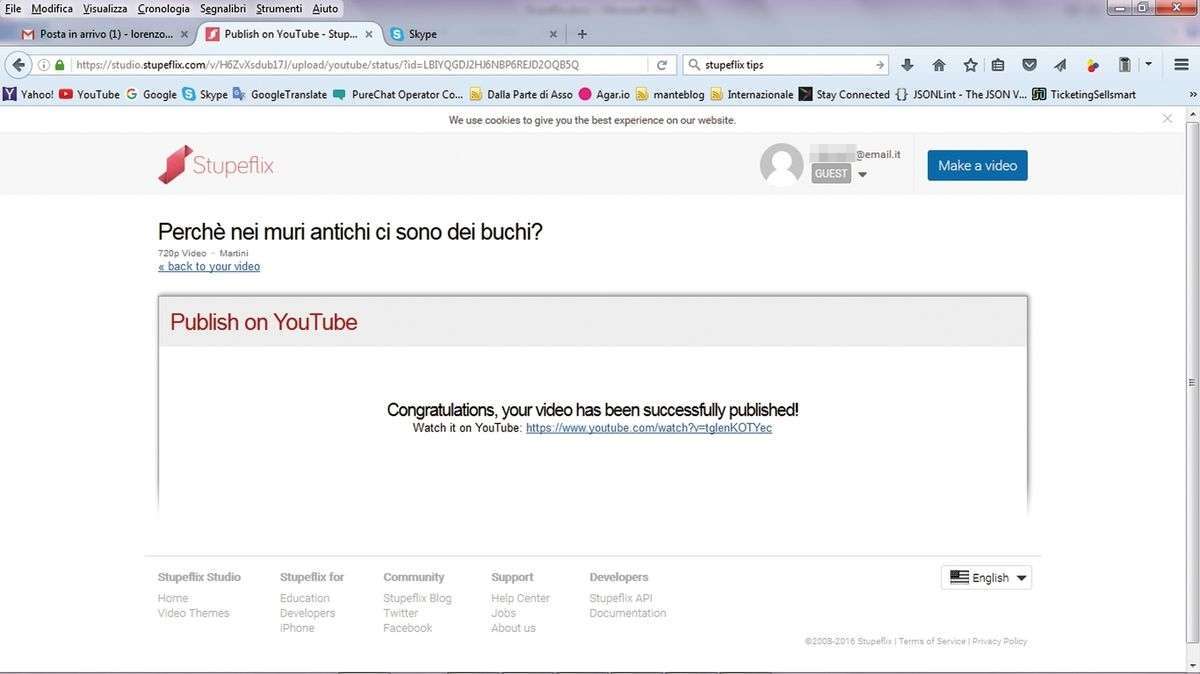Viewport: 1200px width, 674px height.
Task: Click the paper plane send icon
Action: pos(1060,65)
